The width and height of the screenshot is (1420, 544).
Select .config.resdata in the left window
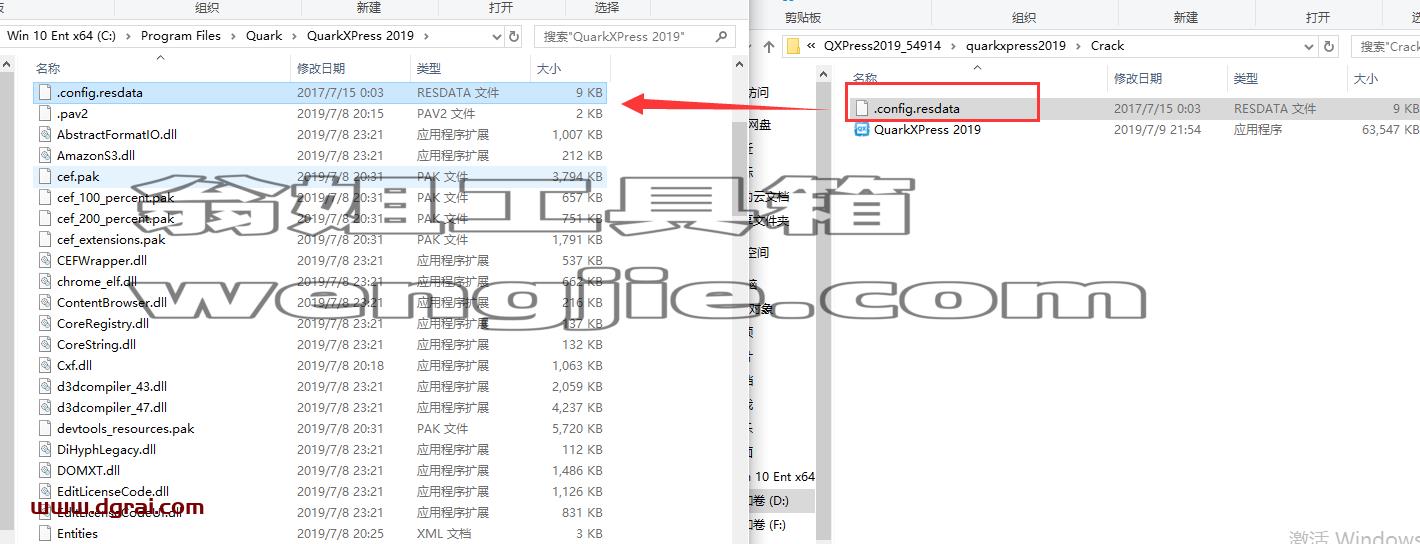tap(319, 92)
